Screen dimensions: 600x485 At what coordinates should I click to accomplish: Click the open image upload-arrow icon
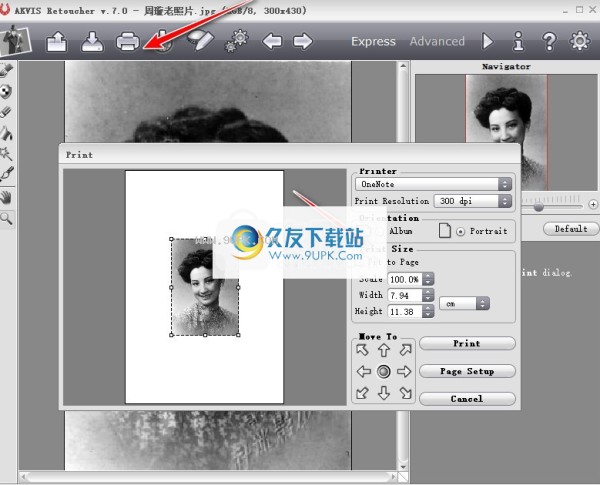(57, 41)
